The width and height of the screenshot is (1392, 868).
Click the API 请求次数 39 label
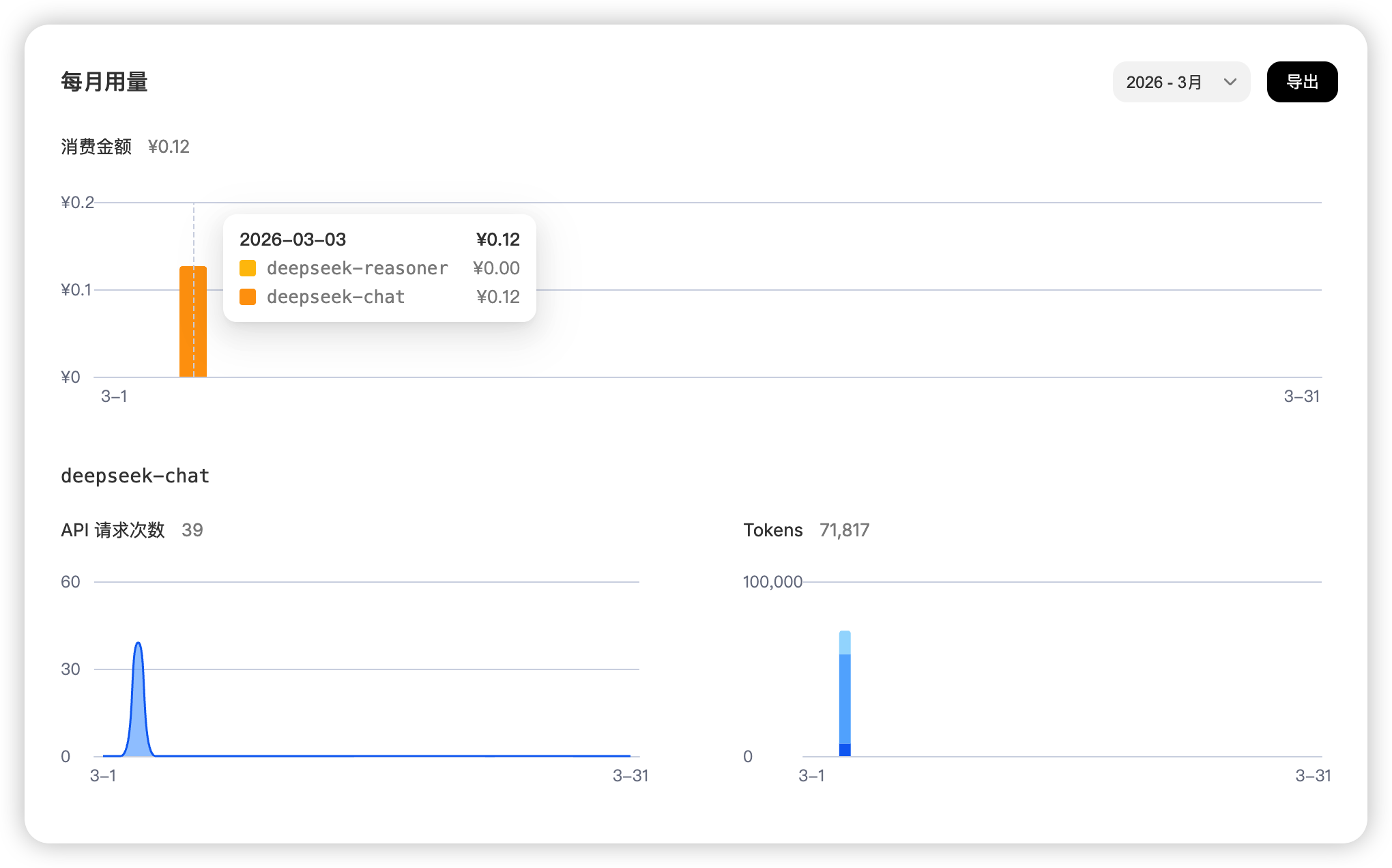[132, 530]
